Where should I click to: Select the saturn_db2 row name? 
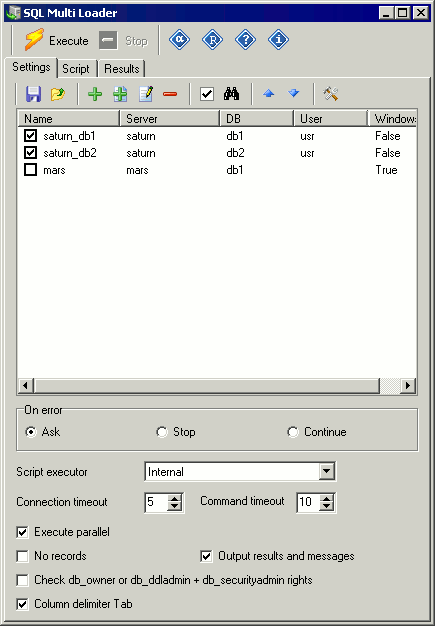(x=70, y=153)
